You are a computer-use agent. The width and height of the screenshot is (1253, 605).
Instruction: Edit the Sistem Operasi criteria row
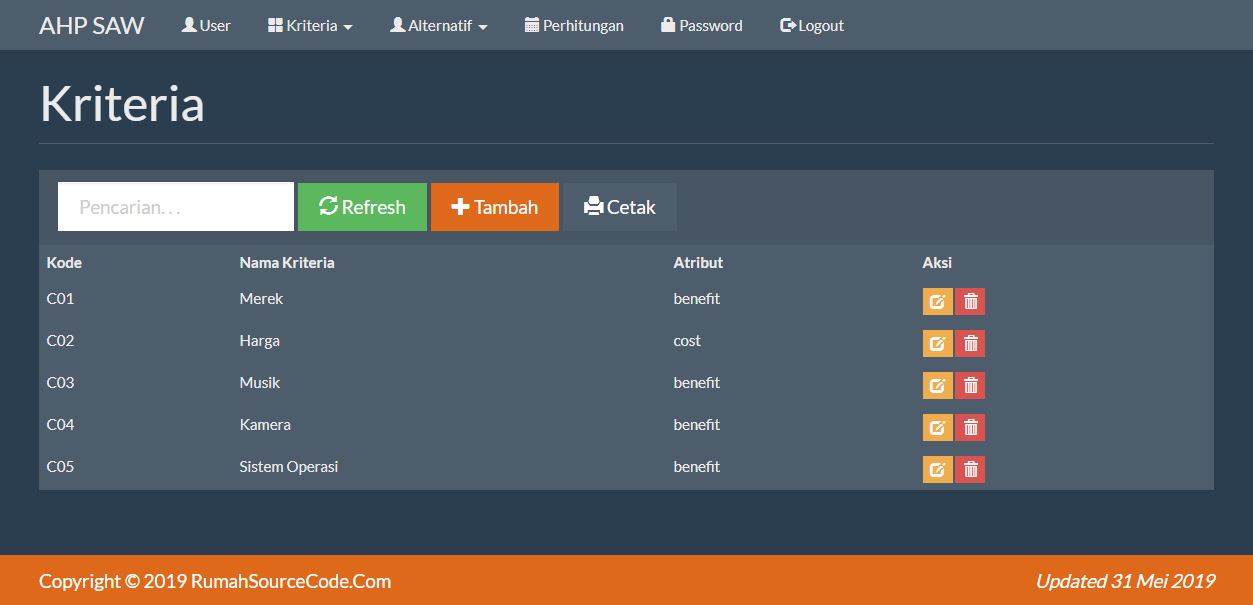pos(937,469)
